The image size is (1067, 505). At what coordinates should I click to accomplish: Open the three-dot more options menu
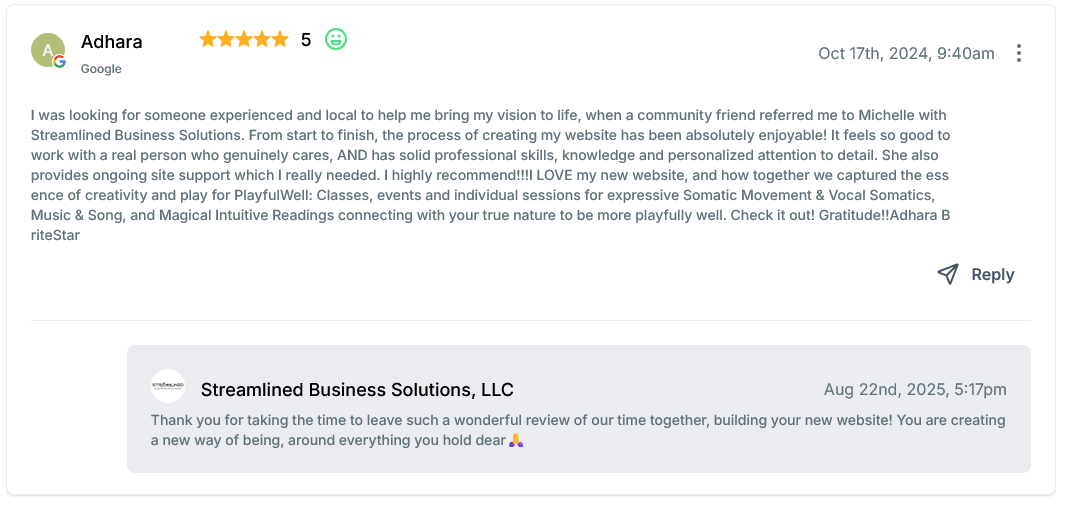(x=1018, y=53)
